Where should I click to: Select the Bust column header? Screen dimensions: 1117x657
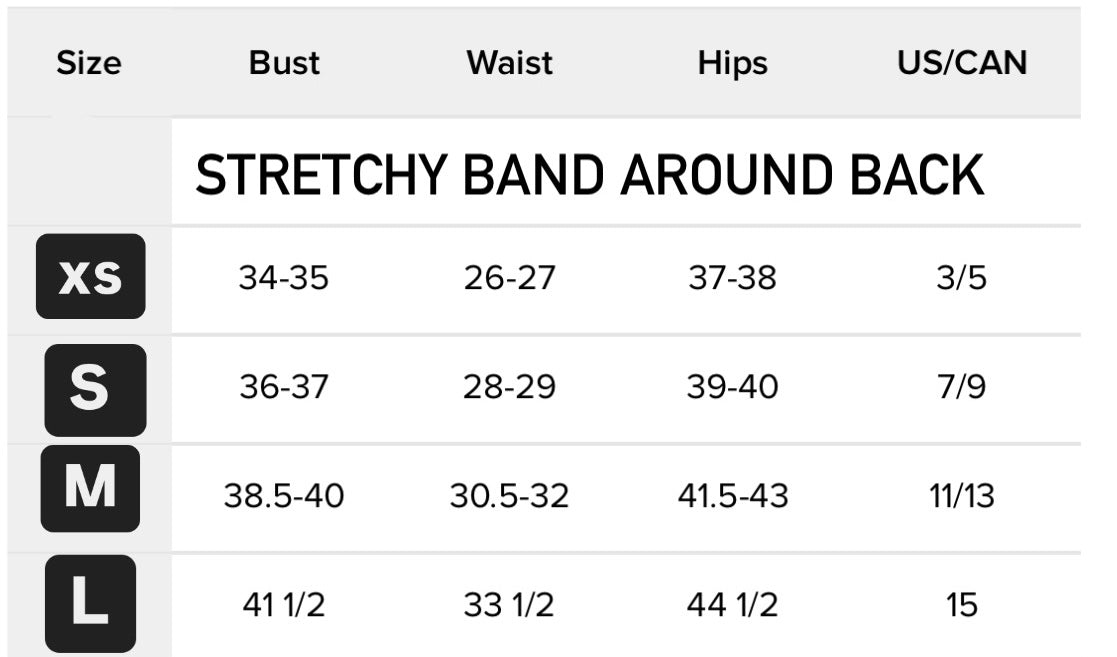(x=283, y=63)
